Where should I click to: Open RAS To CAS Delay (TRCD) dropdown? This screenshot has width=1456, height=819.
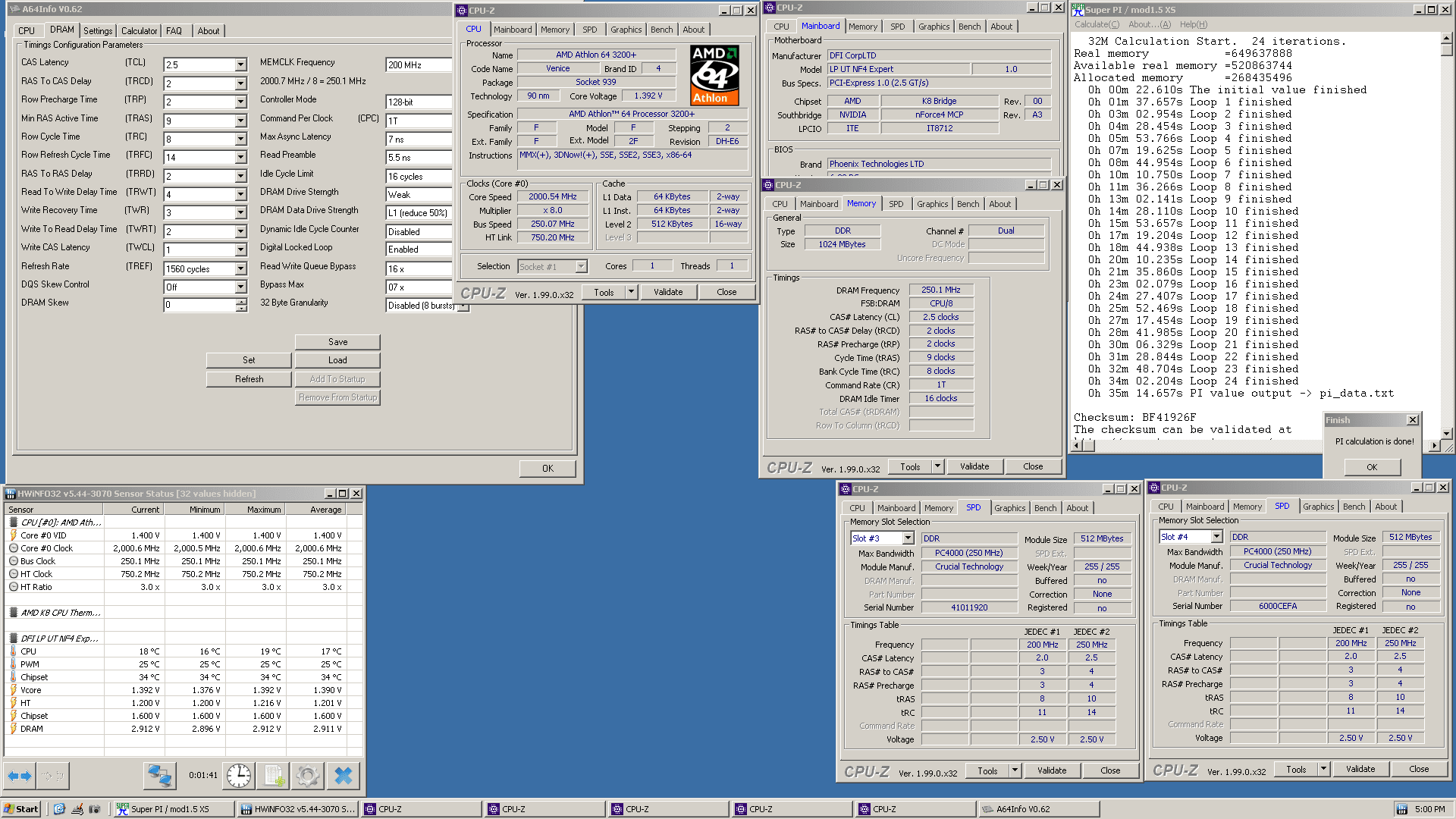point(240,83)
